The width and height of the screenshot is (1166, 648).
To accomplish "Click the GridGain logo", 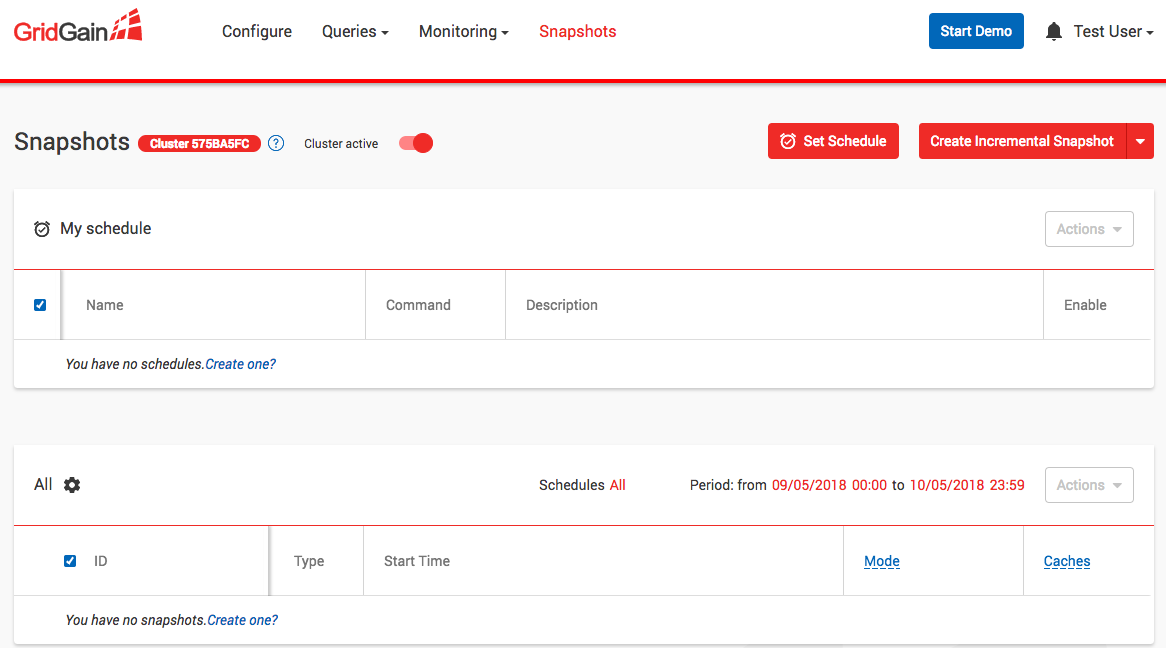I will point(78,27).
